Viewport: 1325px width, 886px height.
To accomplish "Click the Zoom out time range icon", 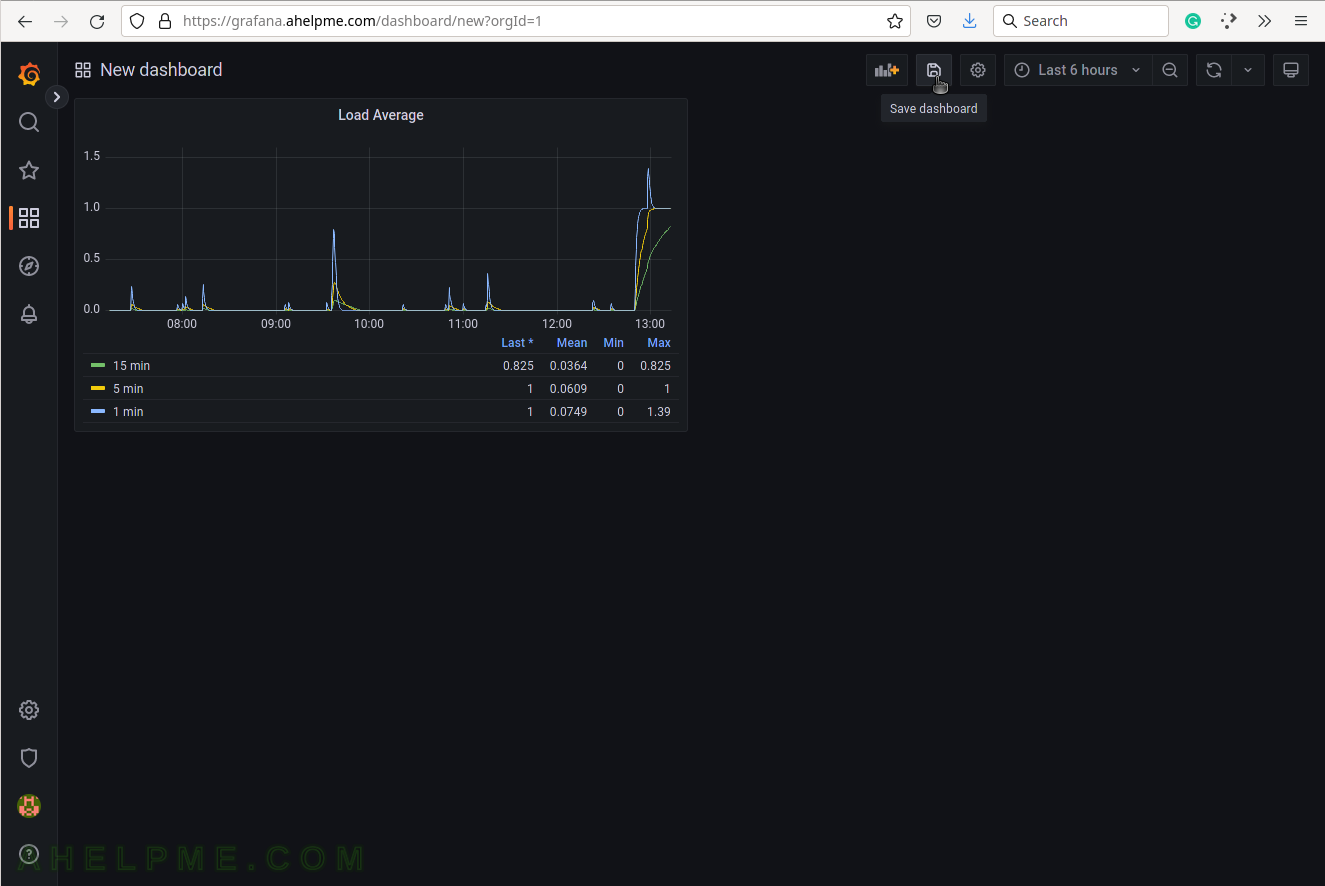I will point(1170,70).
